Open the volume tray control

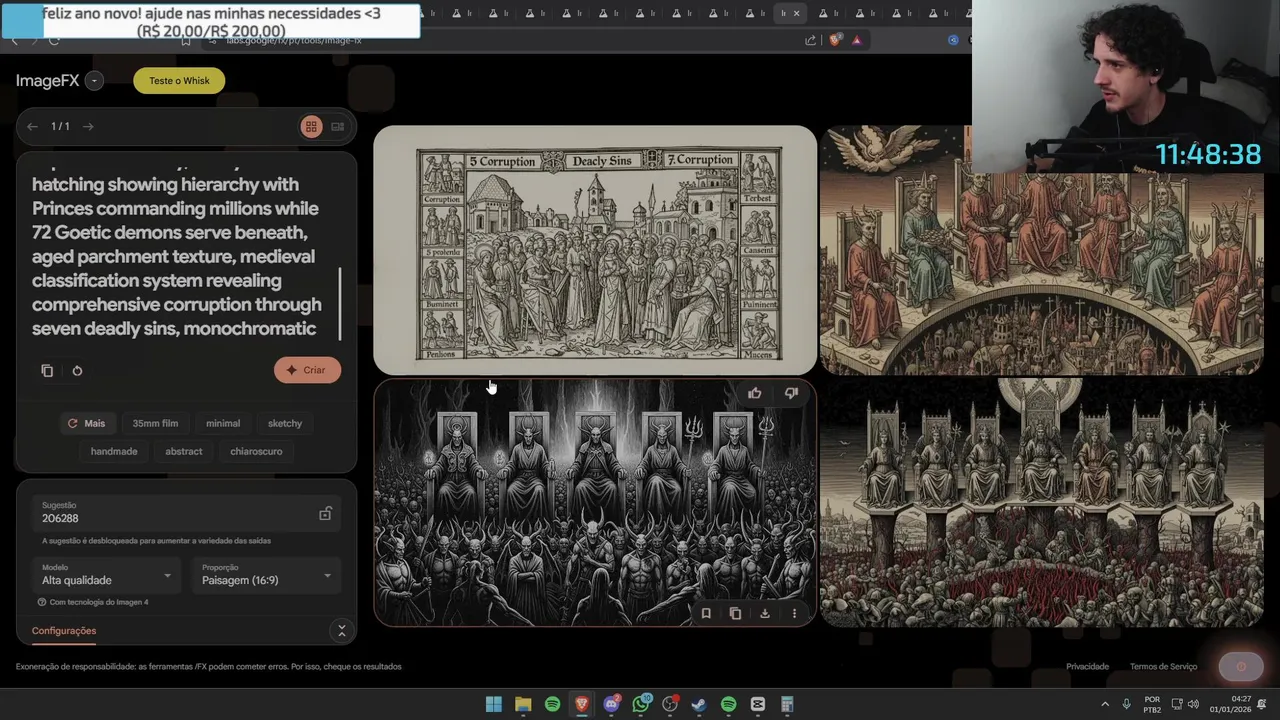(x=1192, y=704)
